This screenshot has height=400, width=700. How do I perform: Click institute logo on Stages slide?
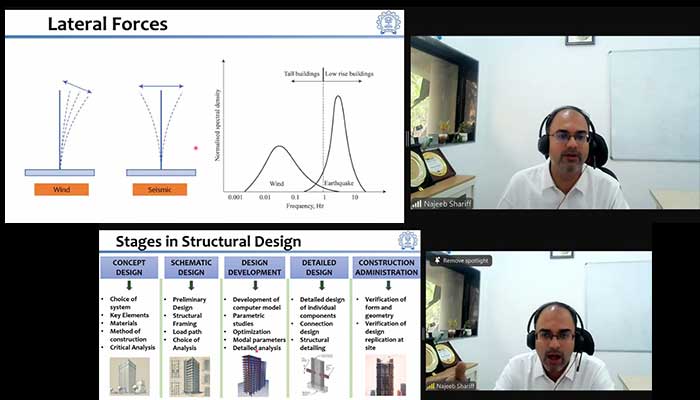click(x=407, y=242)
